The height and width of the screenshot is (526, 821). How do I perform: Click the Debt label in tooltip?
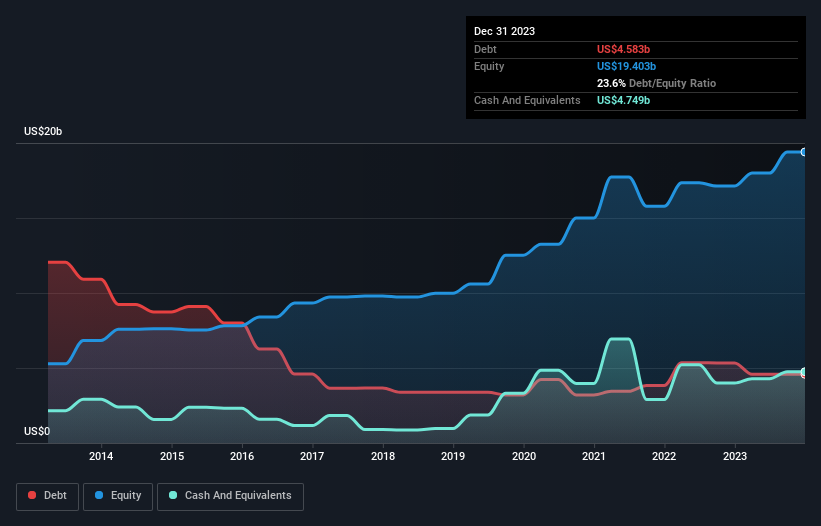coord(485,49)
